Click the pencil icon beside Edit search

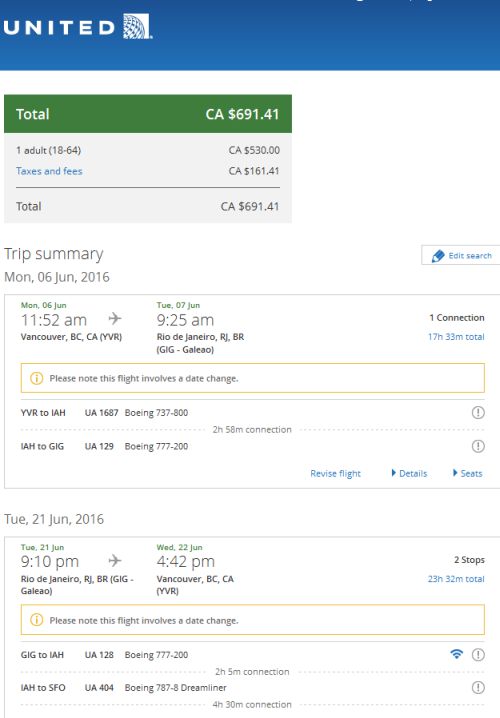tap(438, 256)
